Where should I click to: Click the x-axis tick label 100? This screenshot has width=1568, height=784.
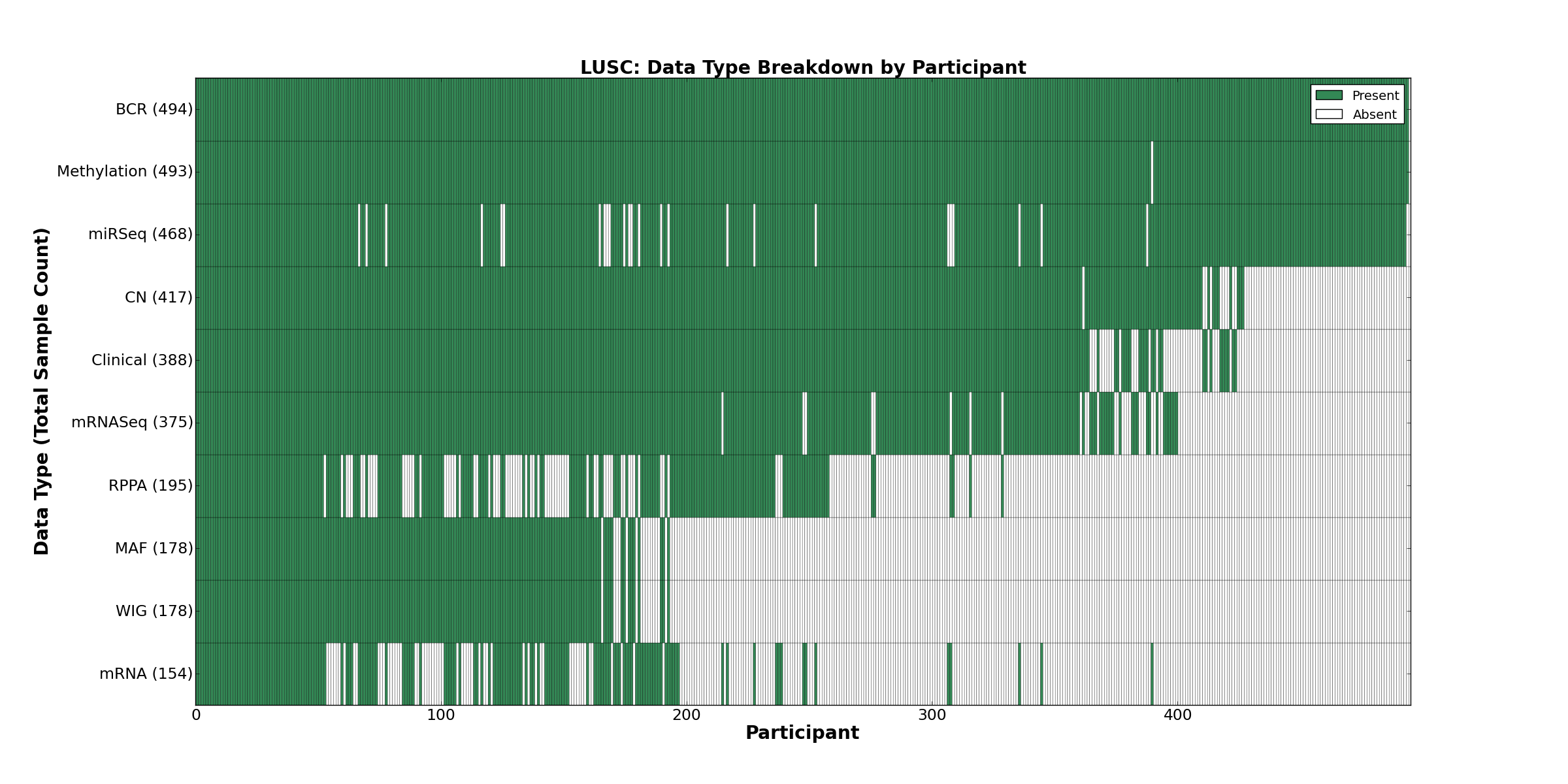tap(441, 715)
